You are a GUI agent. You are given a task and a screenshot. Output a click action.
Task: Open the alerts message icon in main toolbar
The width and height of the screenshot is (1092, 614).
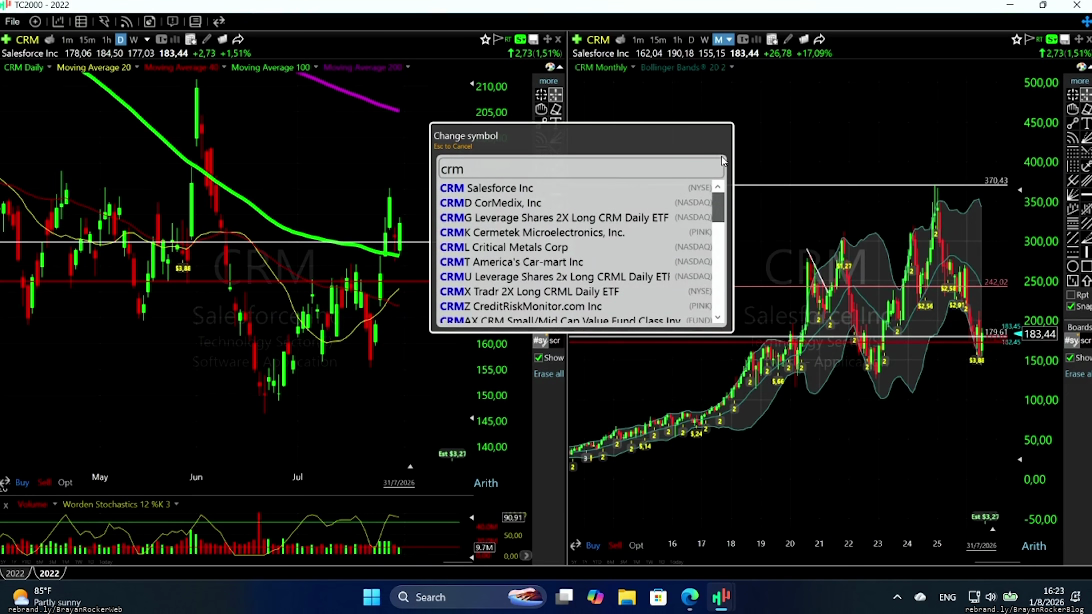pyautogui.click(x=172, y=22)
